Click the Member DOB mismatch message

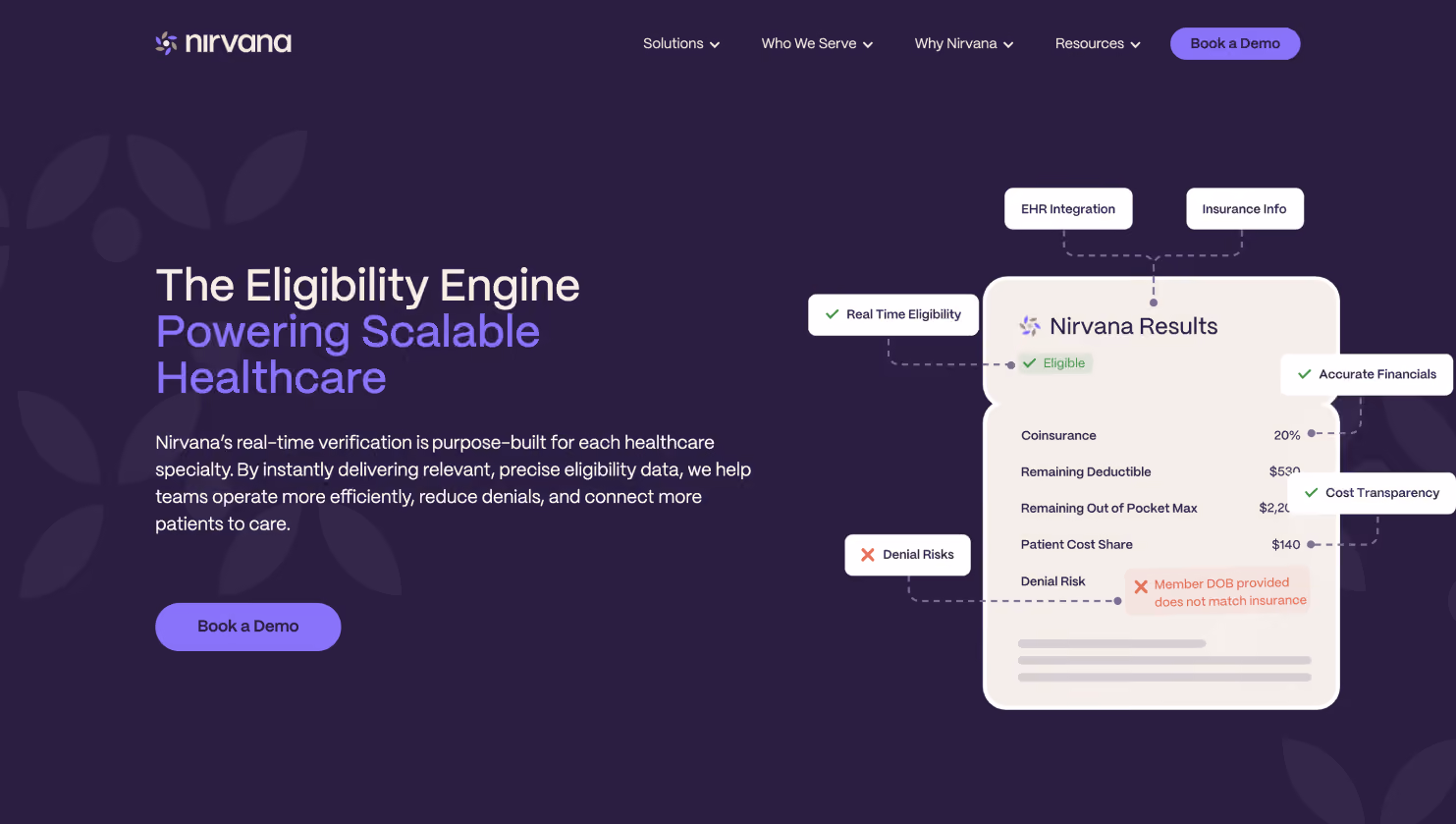[1230, 592]
